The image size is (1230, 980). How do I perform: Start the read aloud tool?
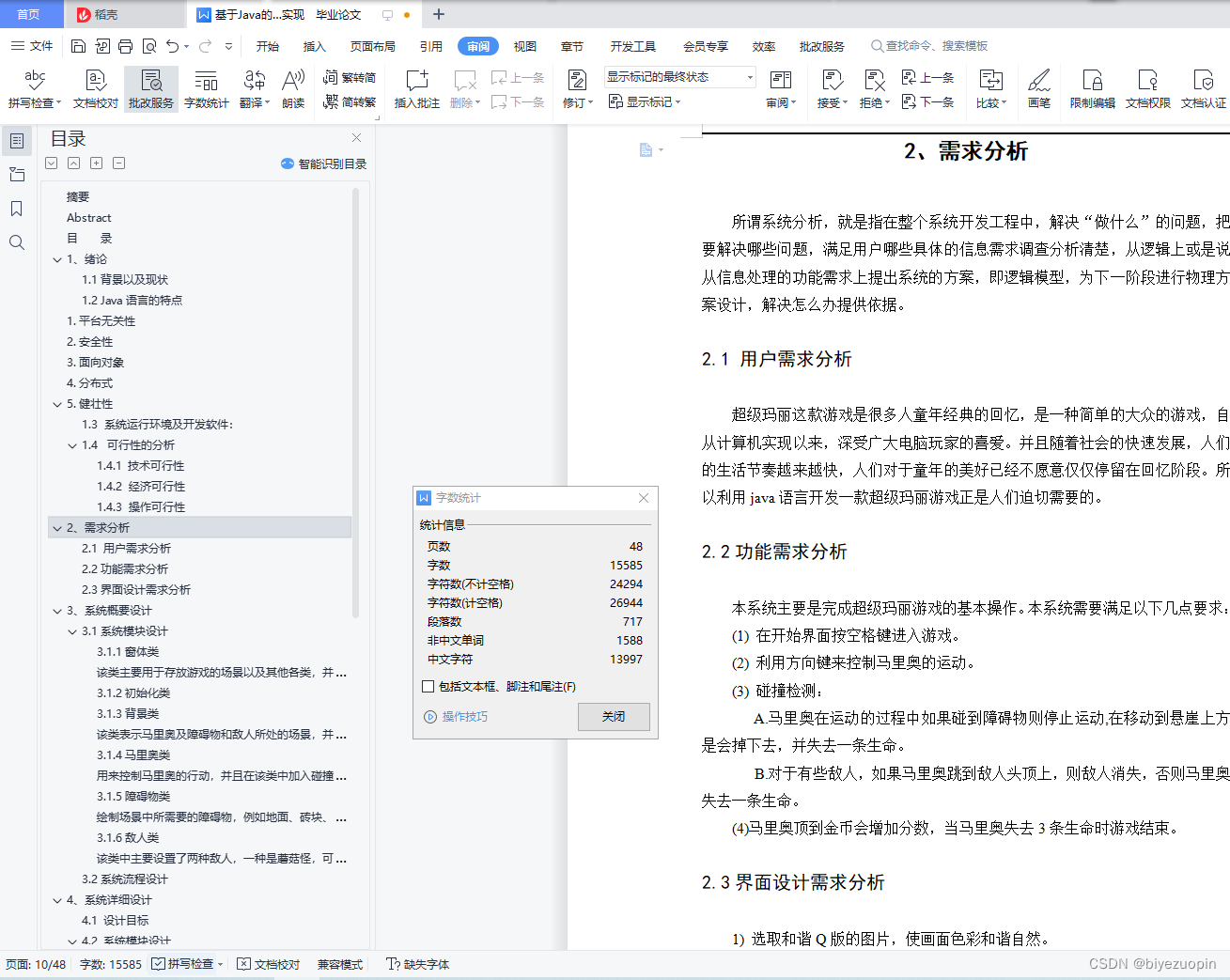(293, 89)
